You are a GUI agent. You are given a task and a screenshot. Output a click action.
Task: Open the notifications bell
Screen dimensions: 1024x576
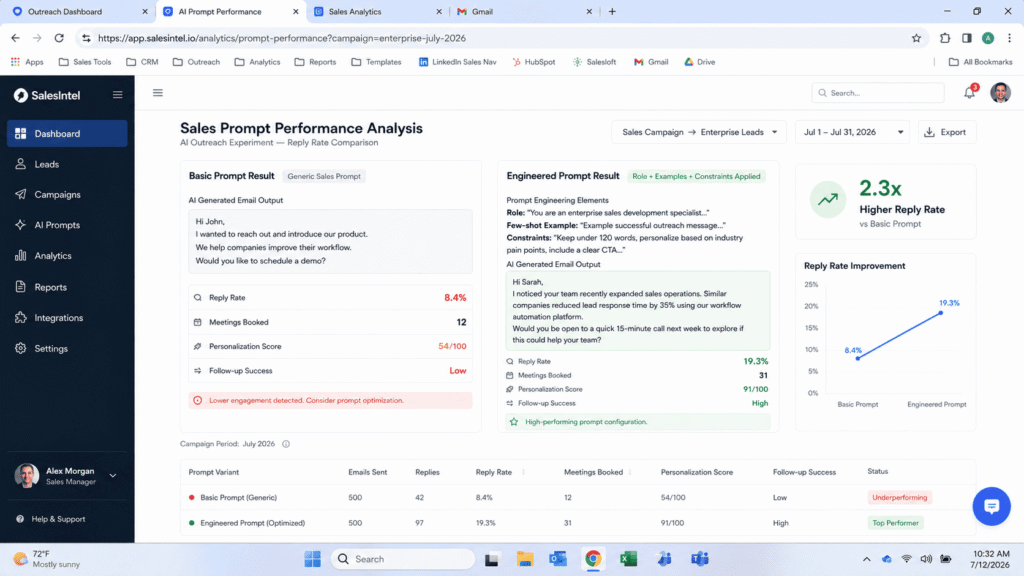969,93
